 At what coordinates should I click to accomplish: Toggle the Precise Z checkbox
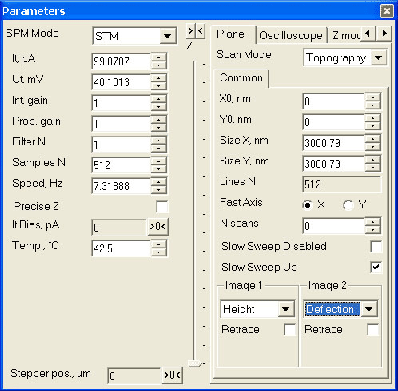[x=162, y=207]
